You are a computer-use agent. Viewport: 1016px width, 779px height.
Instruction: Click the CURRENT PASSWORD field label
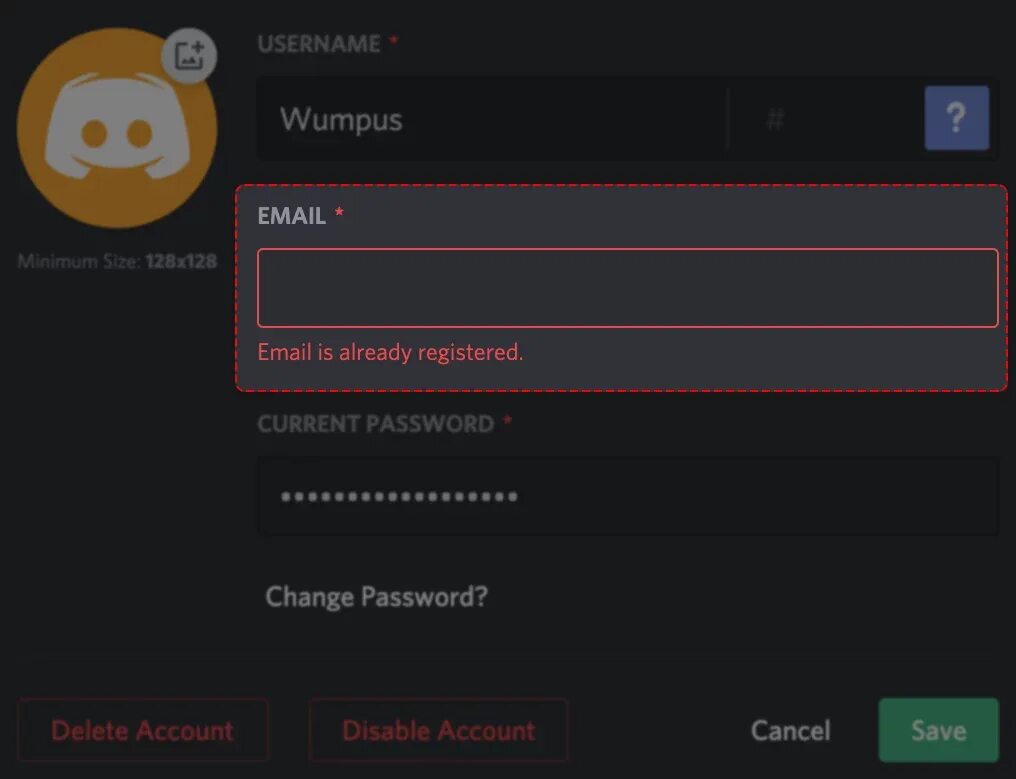coord(375,424)
